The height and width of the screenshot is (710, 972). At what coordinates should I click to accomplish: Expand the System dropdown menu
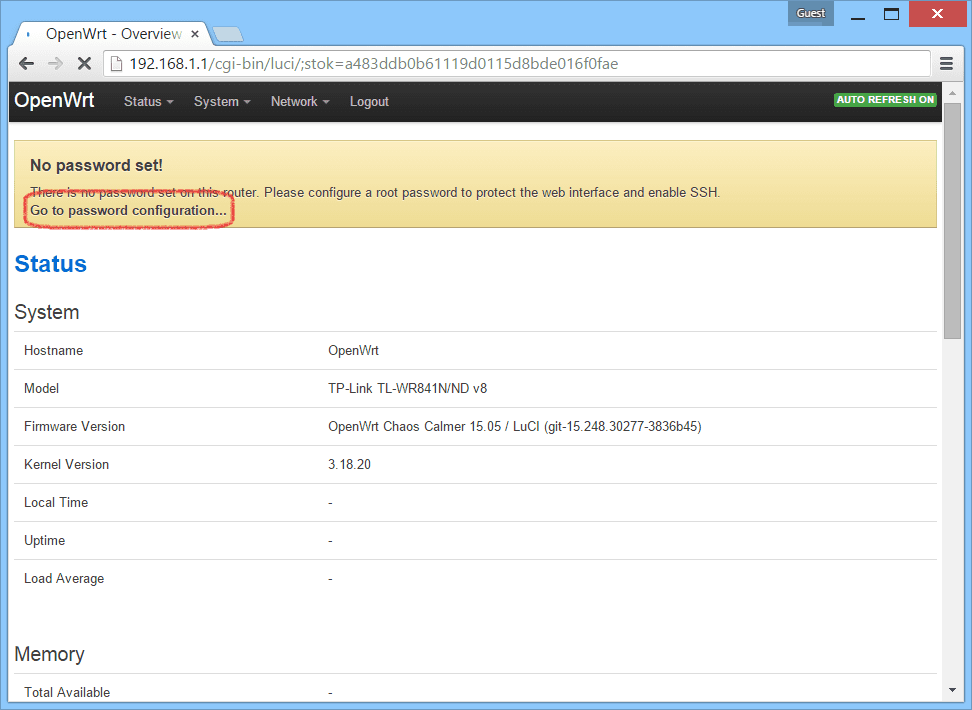[222, 102]
